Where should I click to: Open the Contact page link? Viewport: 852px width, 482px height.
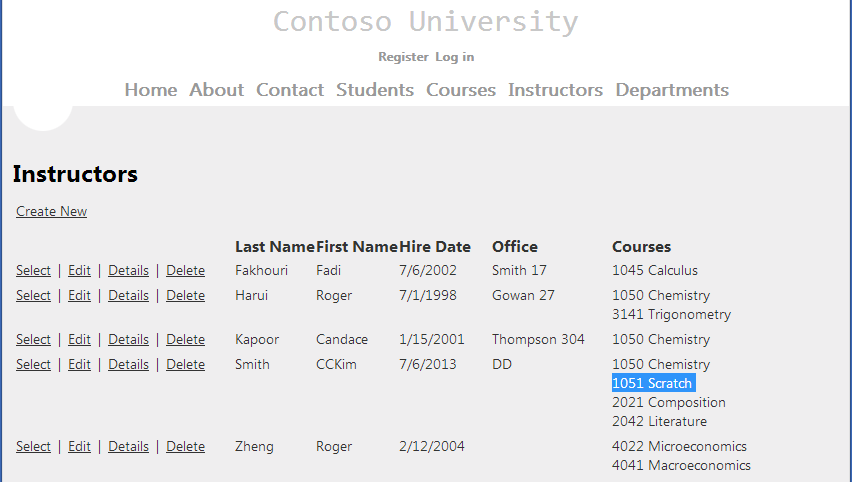[290, 90]
